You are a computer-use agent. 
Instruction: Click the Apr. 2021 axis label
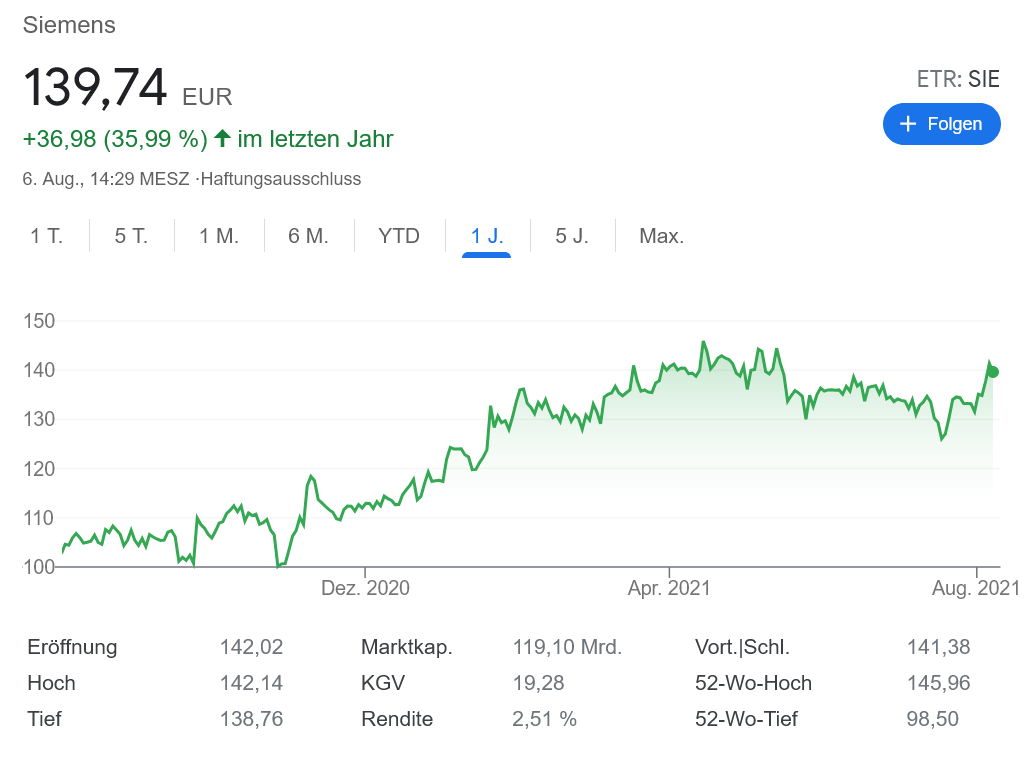(x=669, y=588)
